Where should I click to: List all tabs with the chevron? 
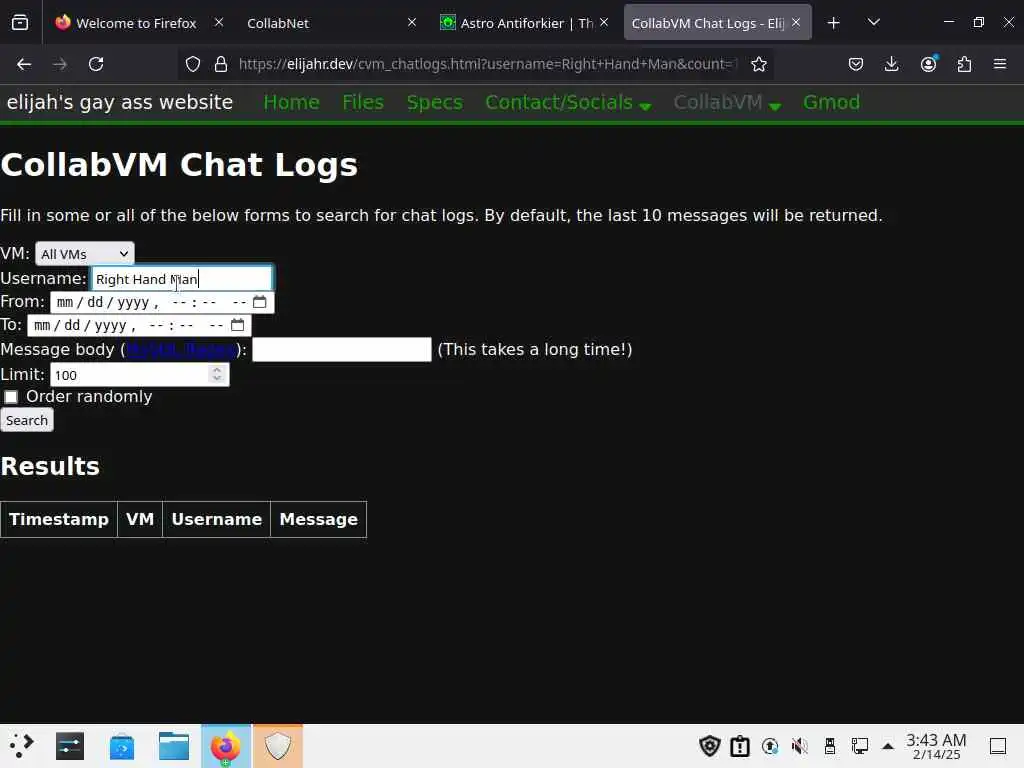point(874,23)
